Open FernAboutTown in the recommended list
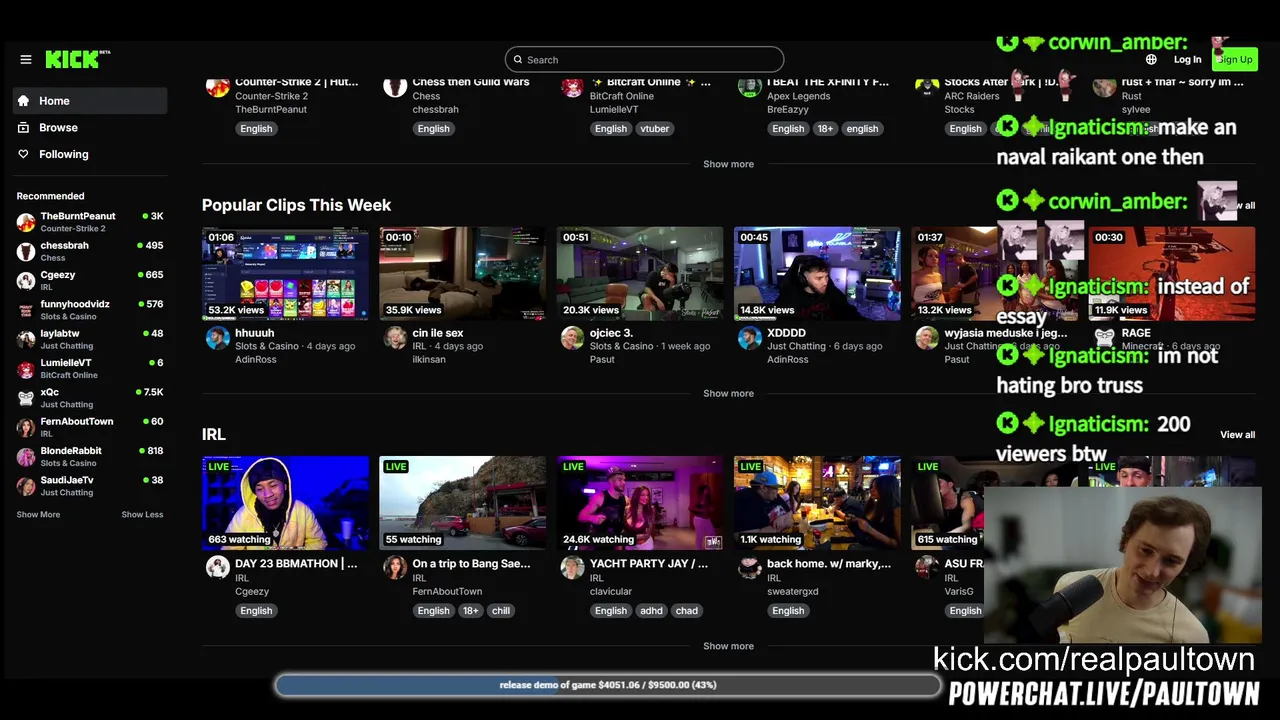The image size is (1280, 720). click(90, 427)
